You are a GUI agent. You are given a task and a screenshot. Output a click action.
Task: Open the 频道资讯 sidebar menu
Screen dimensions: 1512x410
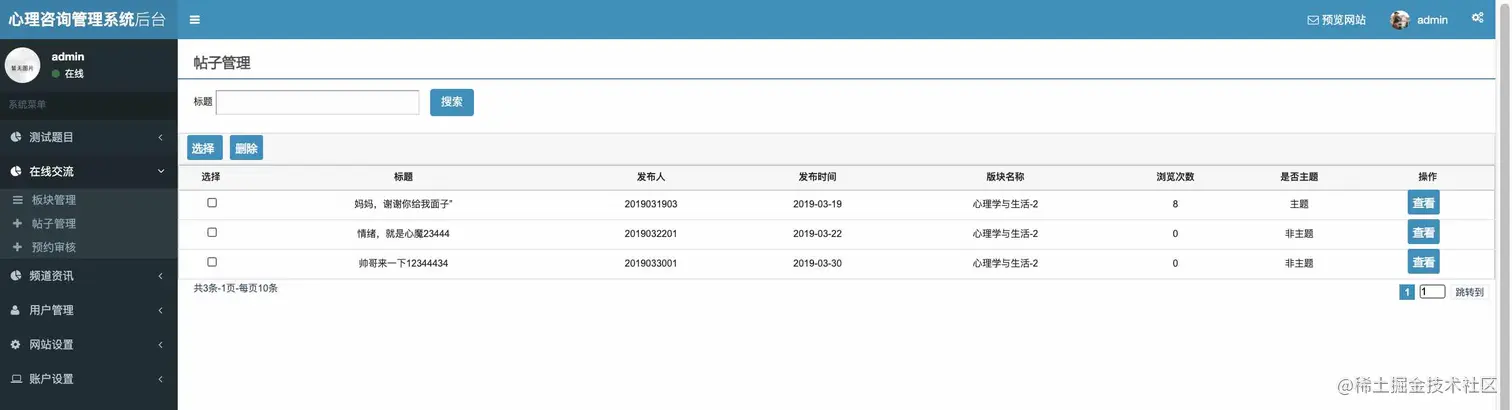click(89, 276)
